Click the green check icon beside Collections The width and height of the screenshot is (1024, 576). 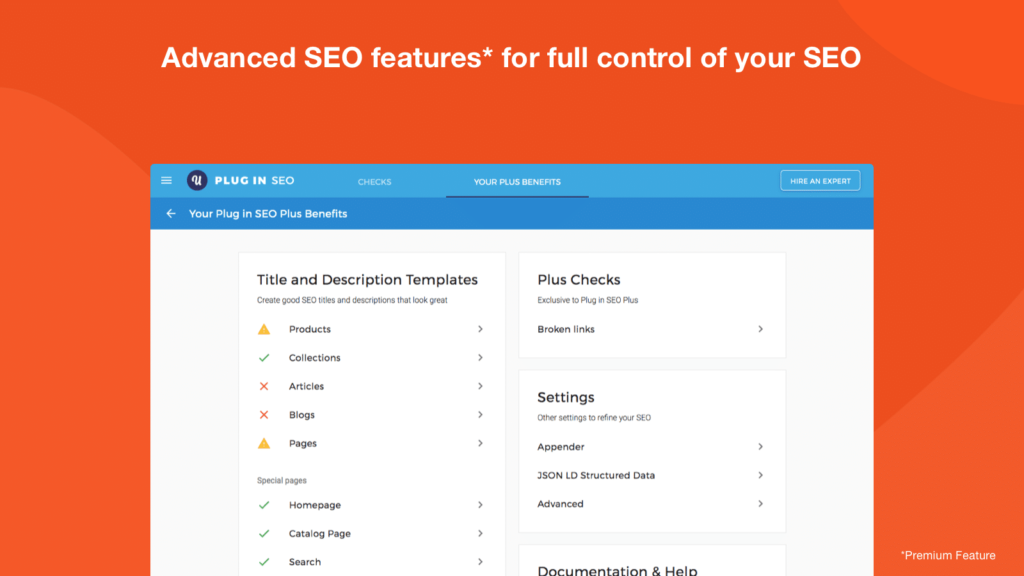(x=264, y=358)
